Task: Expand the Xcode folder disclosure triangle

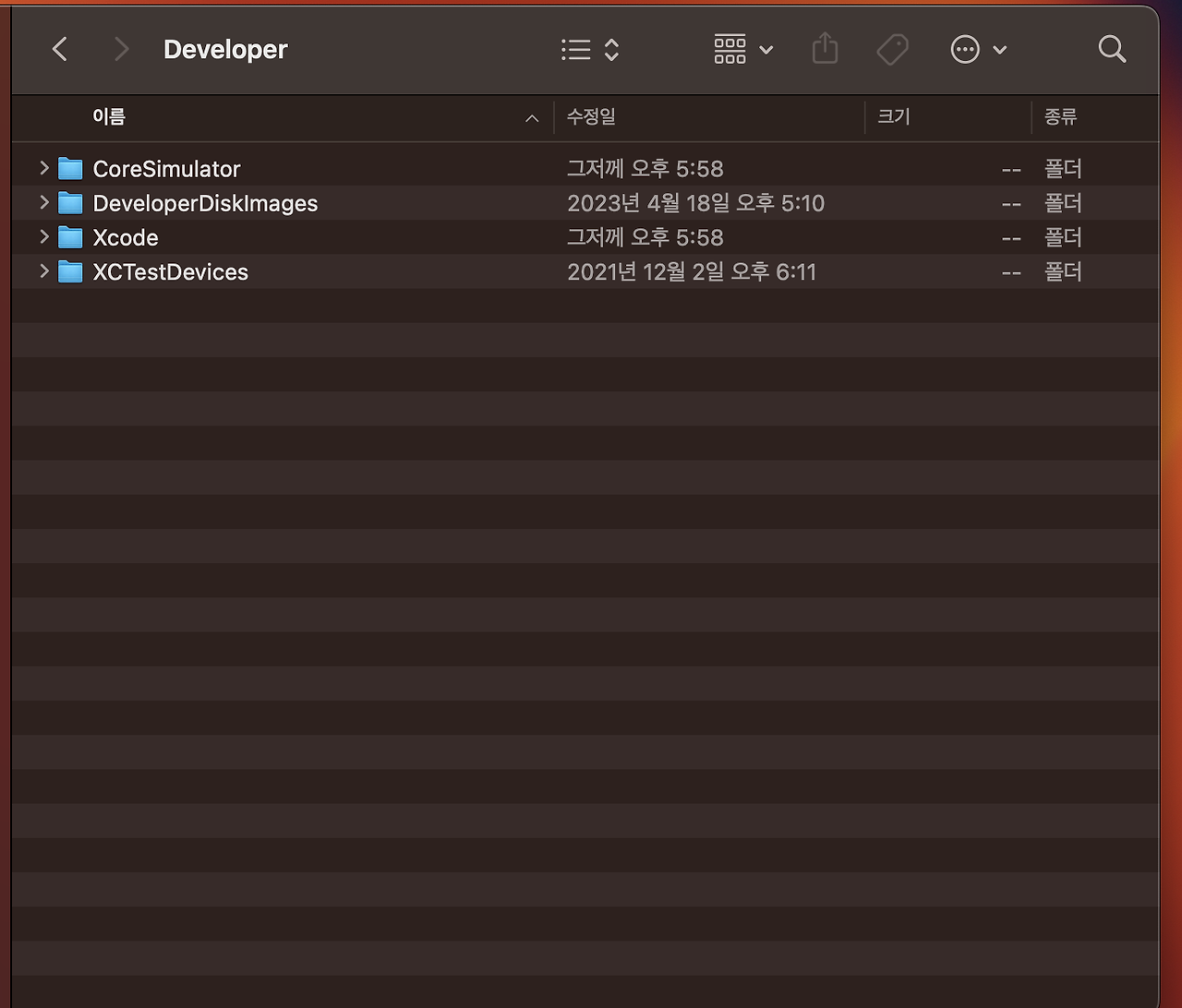Action: (x=42, y=237)
